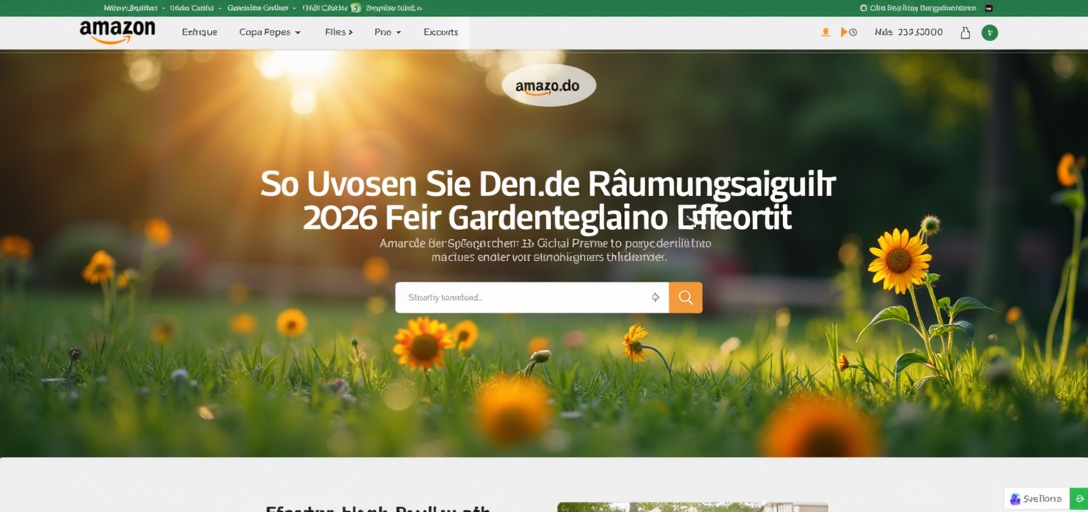Viewport: 1088px width, 512px height.
Task: Open the Flies navigation menu item
Action: pos(339,32)
